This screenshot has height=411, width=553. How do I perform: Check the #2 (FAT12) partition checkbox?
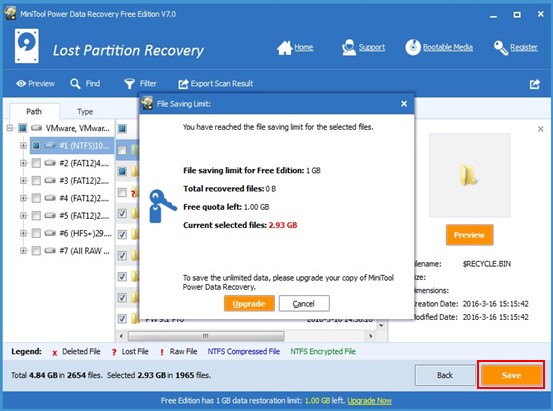pos(36,163)
